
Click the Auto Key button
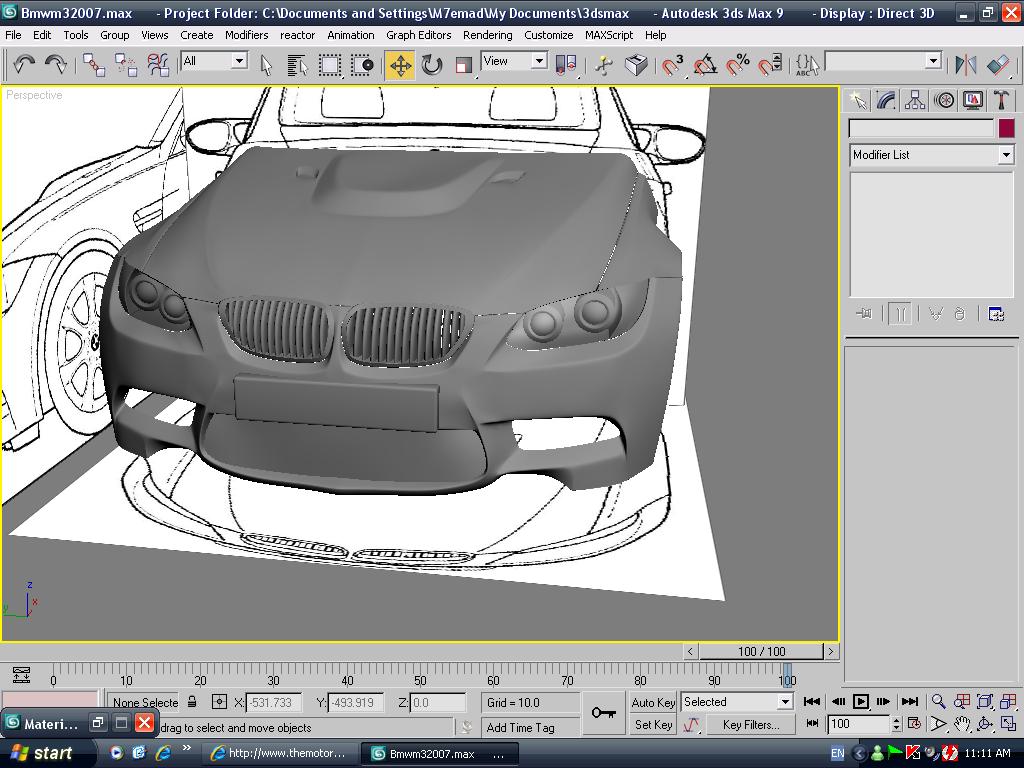[652, 703]
